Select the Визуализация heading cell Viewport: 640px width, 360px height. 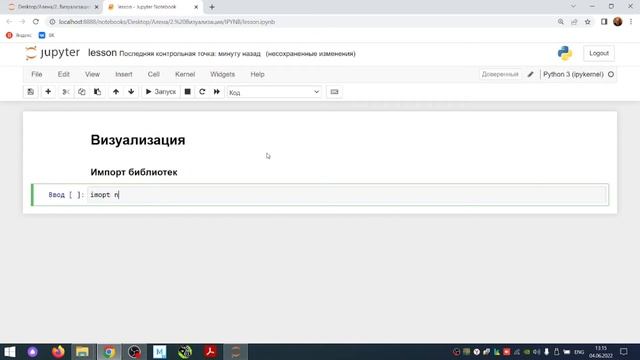(138, 140)
